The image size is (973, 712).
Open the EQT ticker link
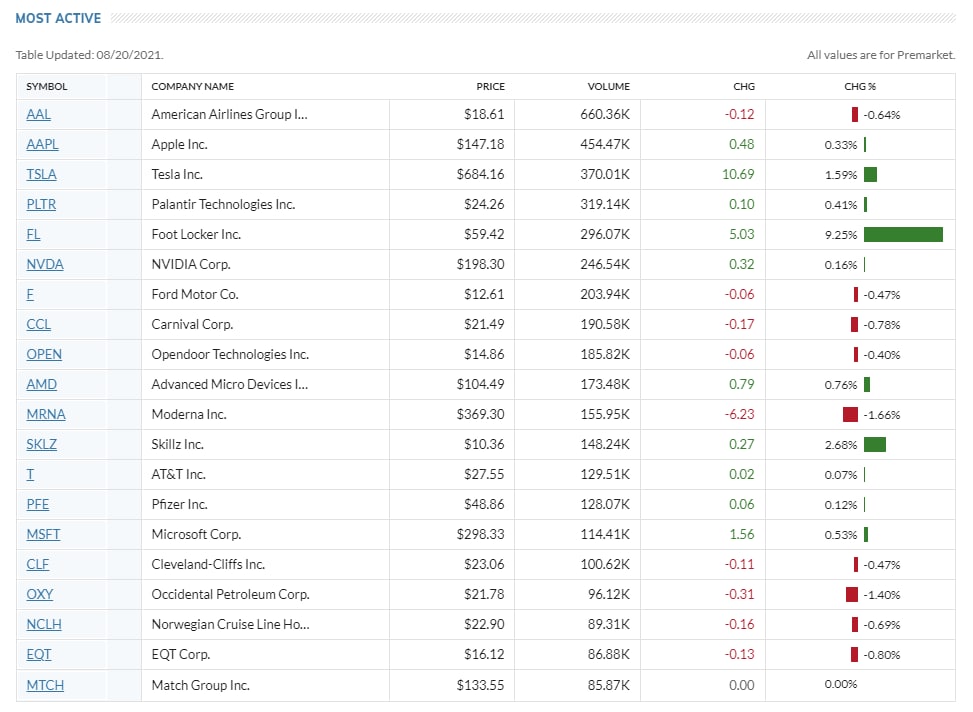click(x=38, y=654)
